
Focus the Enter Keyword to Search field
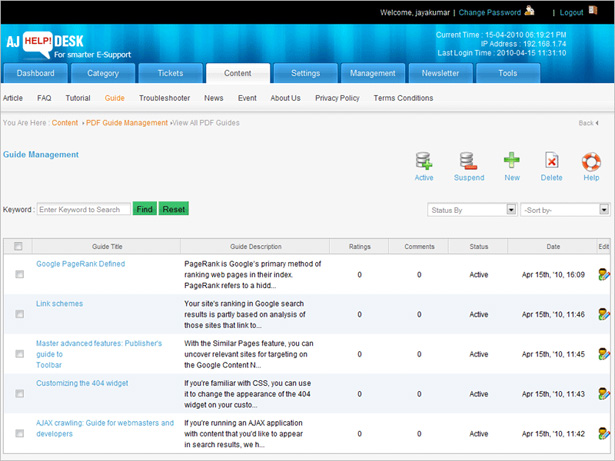pyautogui.click(x=84, y=210)
